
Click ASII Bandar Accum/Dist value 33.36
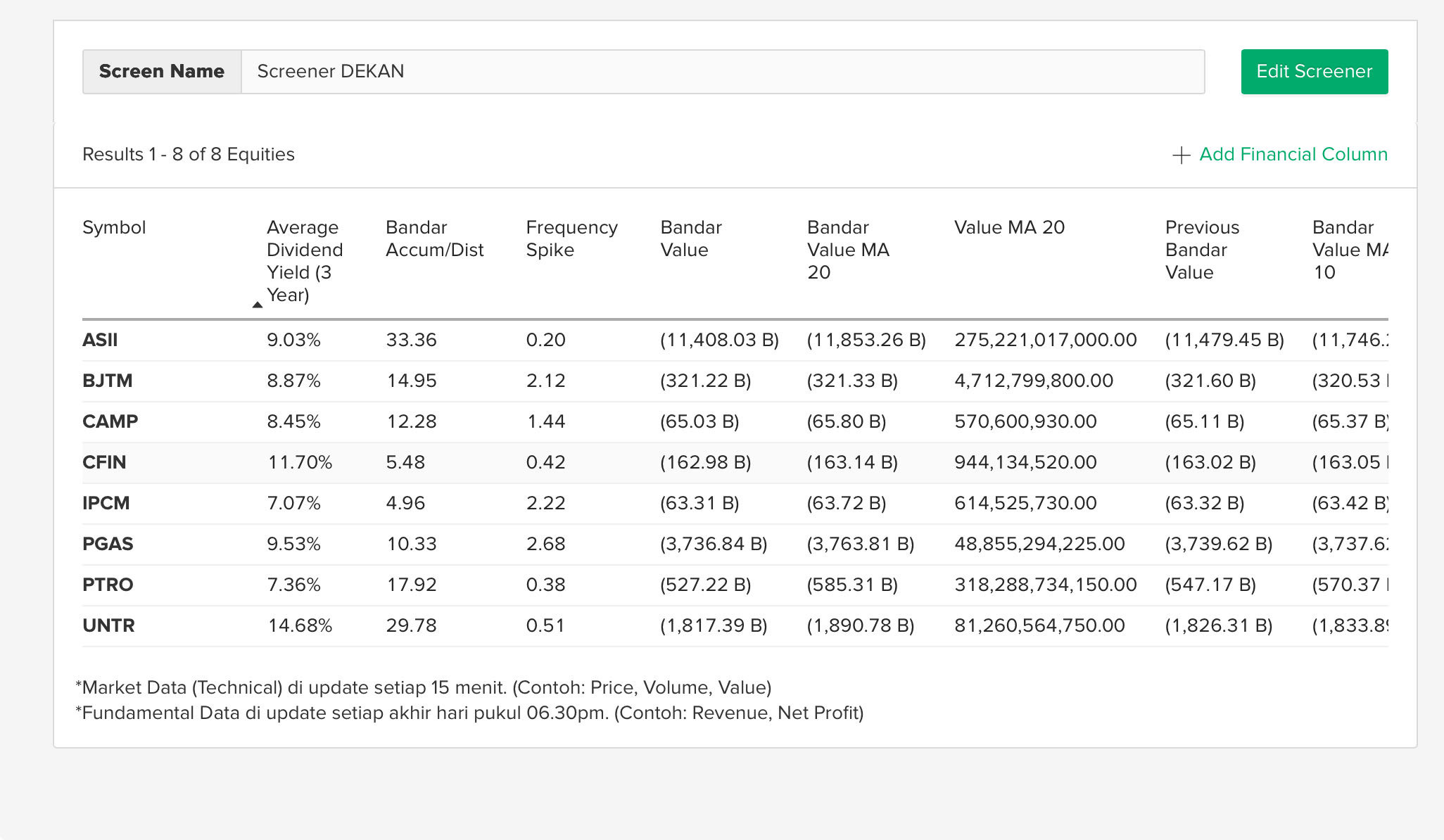[411, 340]
